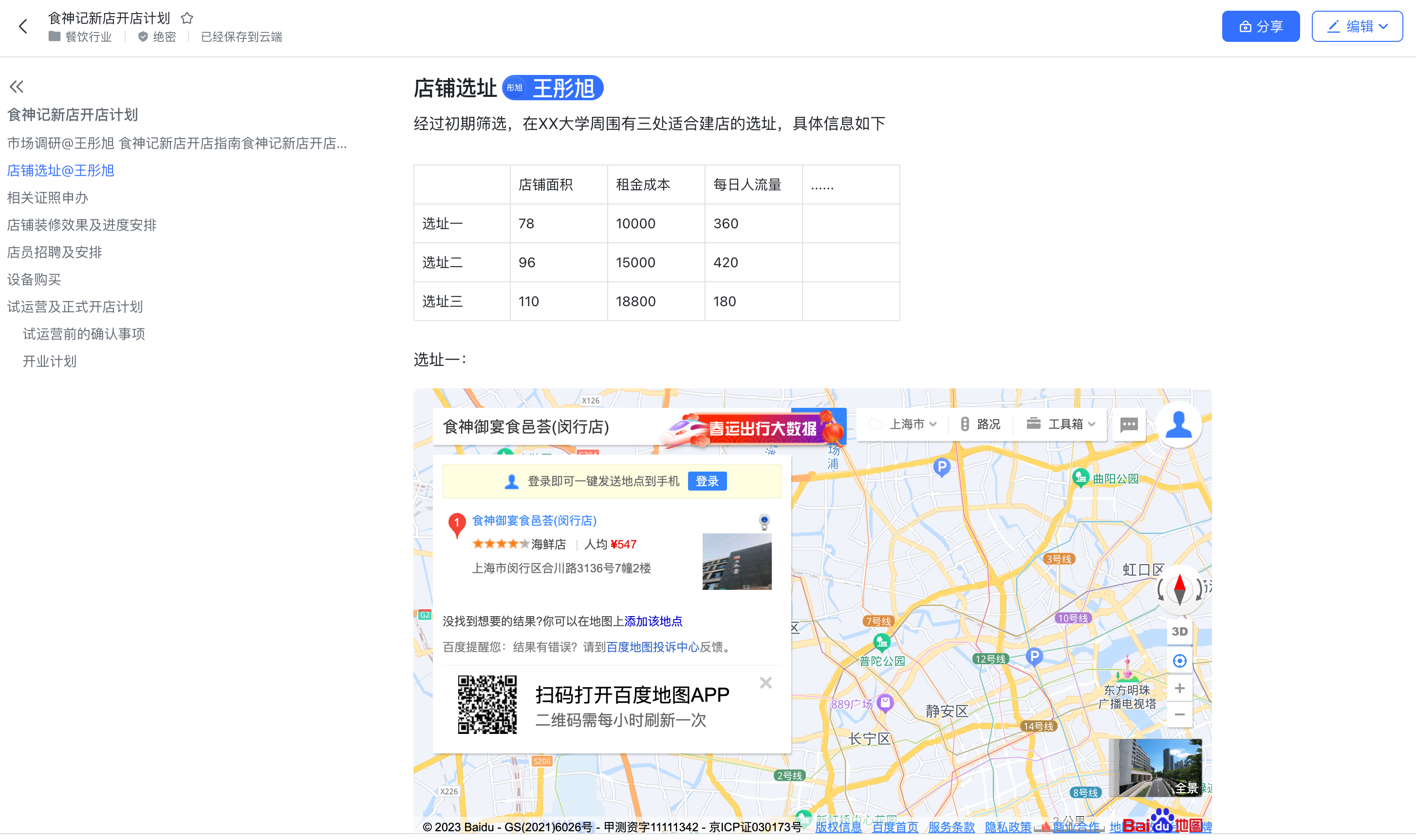Click the 服务条款 footer link
Viewport: 1416px width, 840px height.
(x=951, y=826)
